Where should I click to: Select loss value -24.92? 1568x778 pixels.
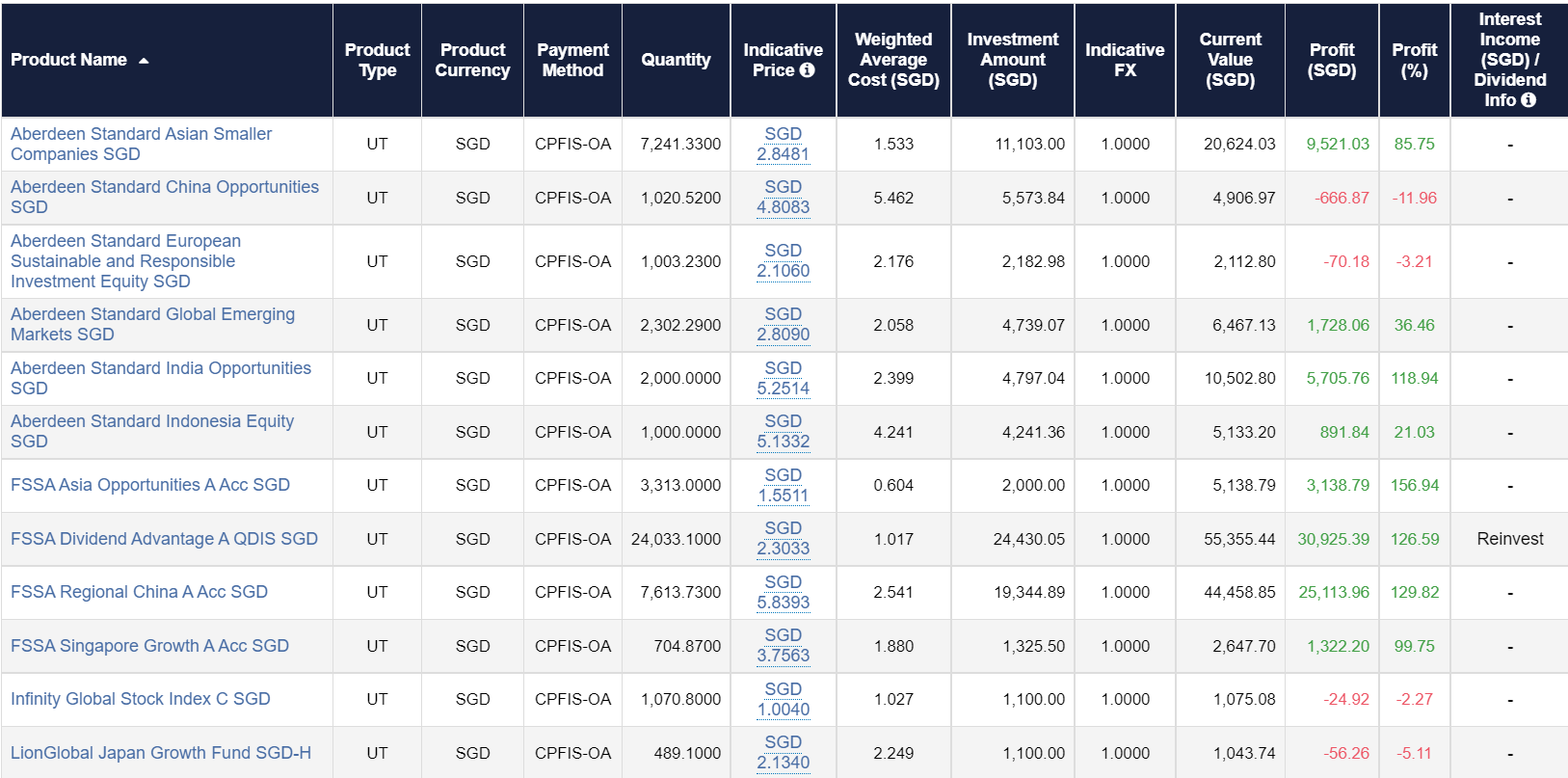click(1345, 699)
